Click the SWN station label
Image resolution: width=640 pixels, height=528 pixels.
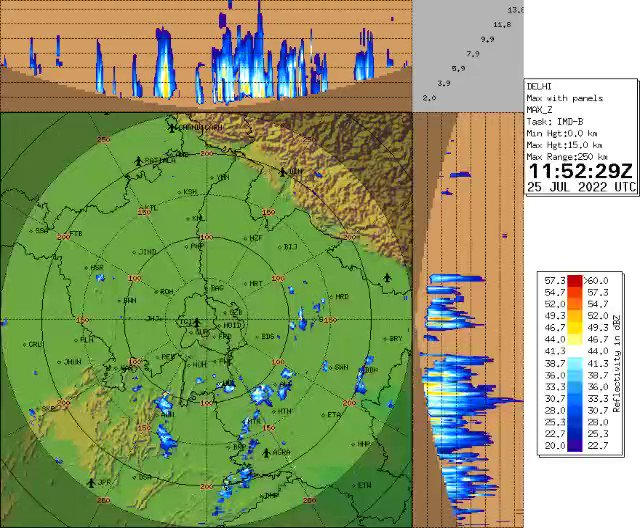pyautogui.click(x=341, y=367)
